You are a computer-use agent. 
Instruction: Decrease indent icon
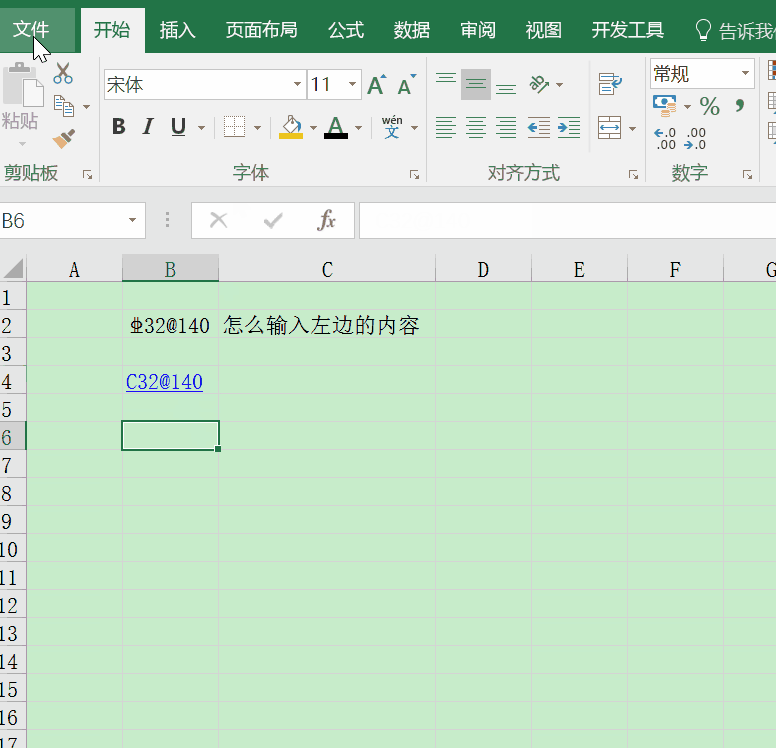[538, 128]
